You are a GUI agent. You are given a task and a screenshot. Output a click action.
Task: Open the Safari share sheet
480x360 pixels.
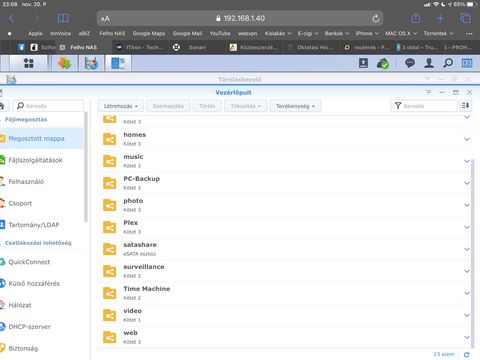tap(416, 18)
